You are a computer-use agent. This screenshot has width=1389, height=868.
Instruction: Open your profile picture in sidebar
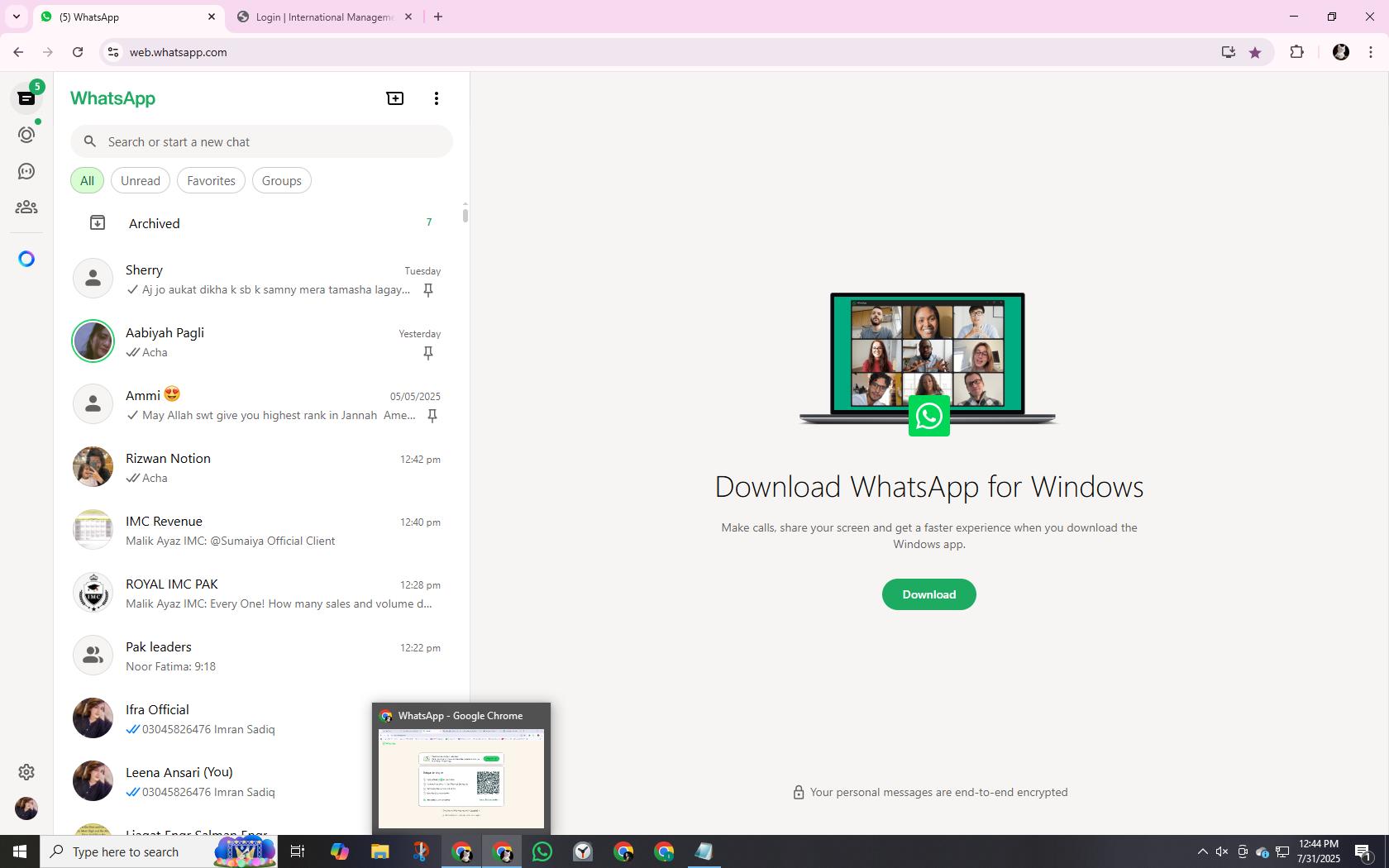point(26,808)
